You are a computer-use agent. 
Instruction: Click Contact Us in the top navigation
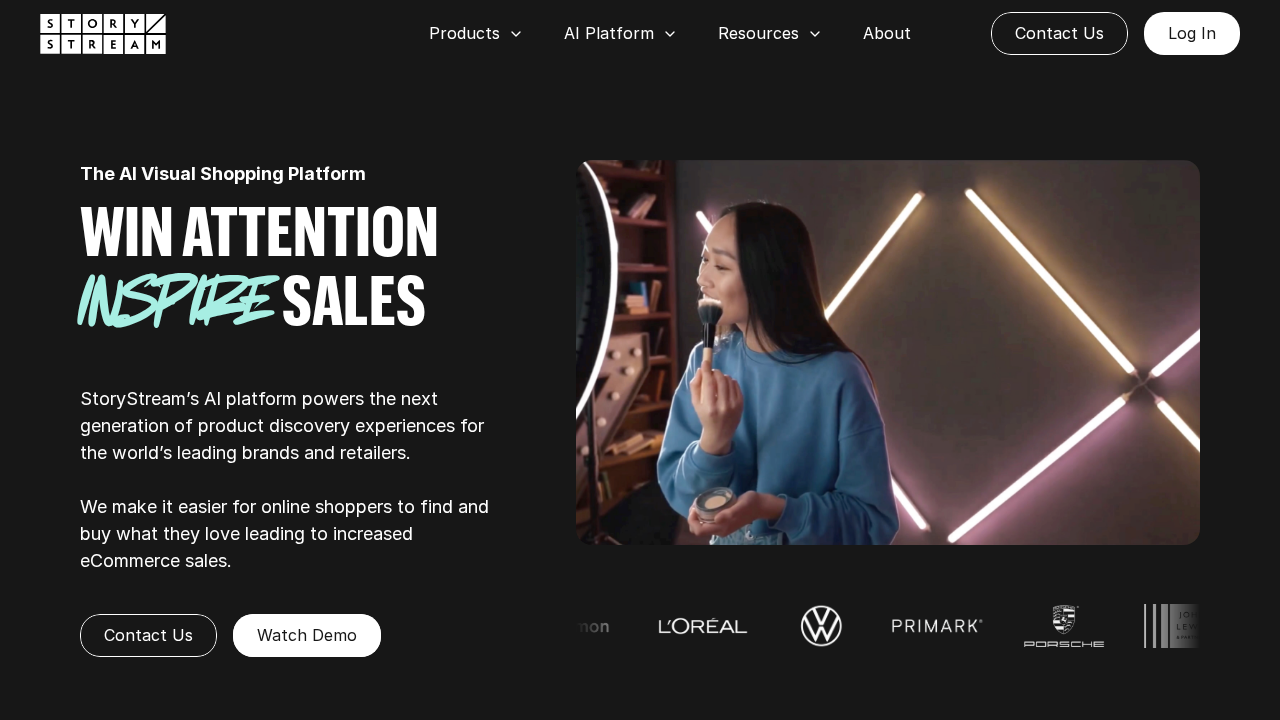1059,33
